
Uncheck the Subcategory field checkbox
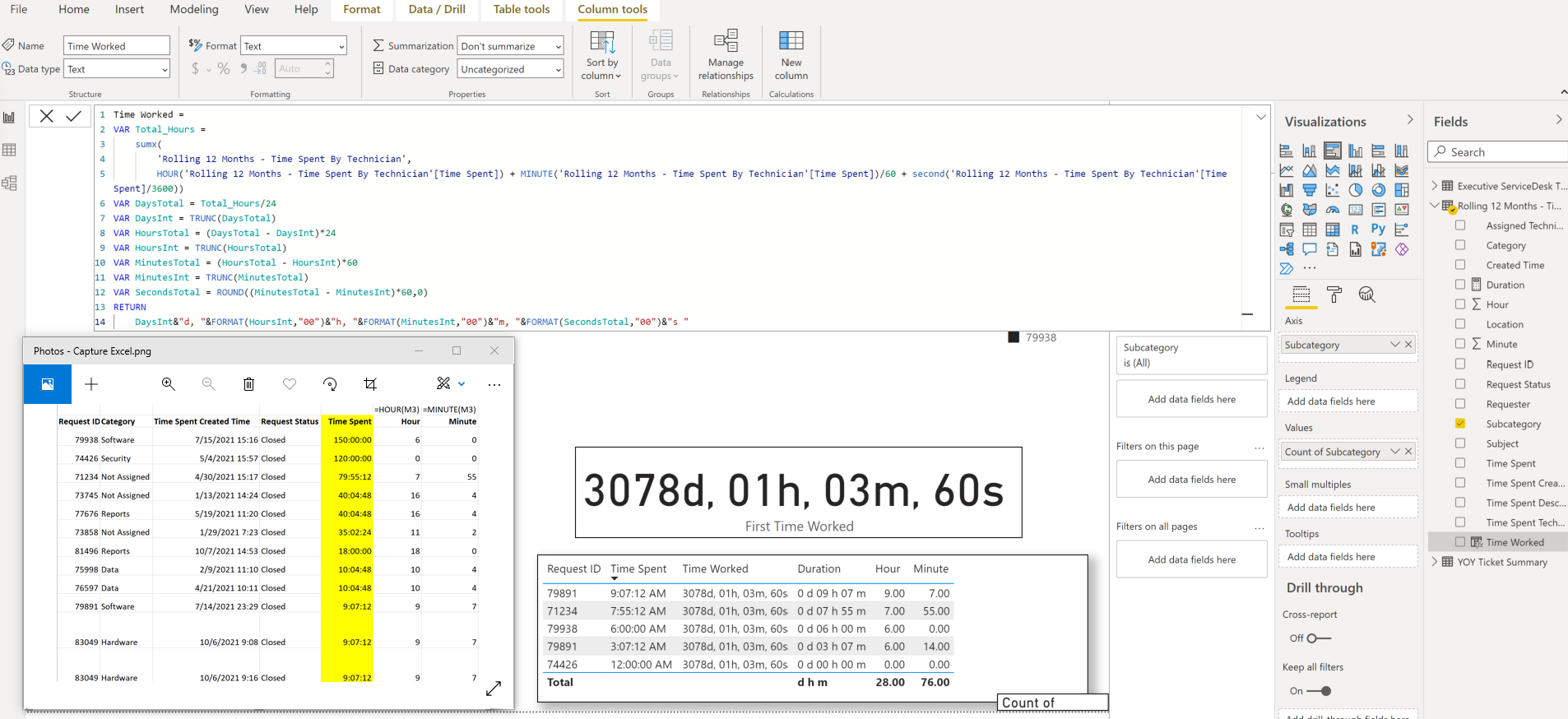coord(1460,424)
